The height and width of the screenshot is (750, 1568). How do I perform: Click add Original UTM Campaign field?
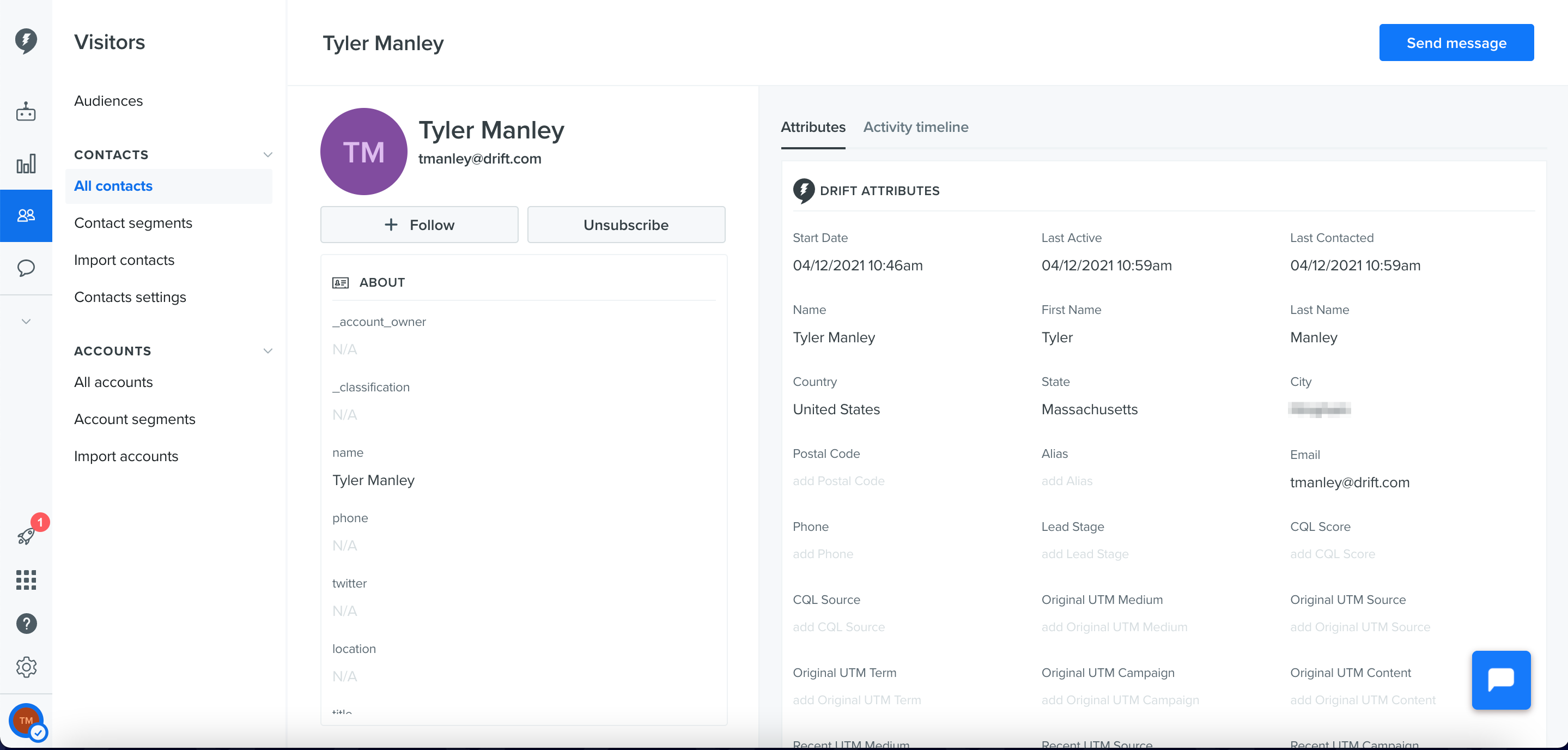coord(1120,700)
